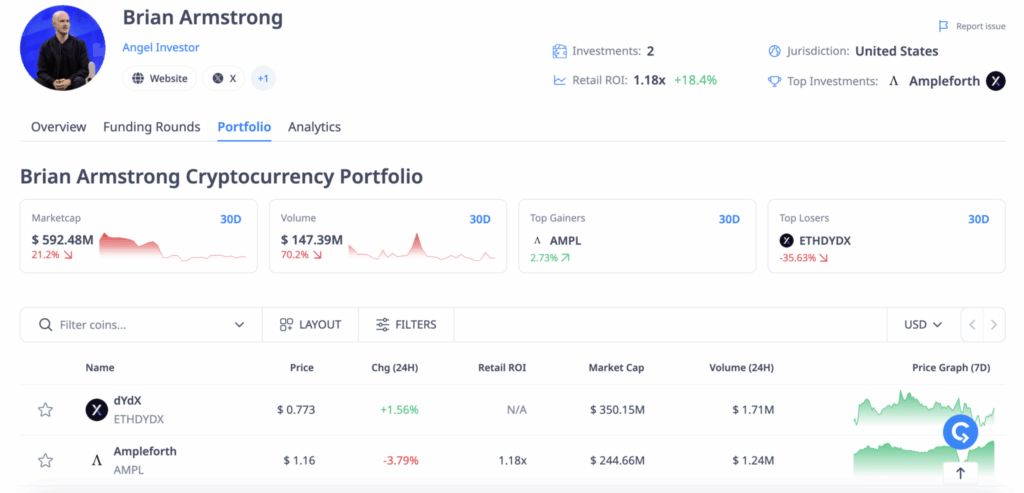Click the Filter coins search field
This screenshot has height=493, width=1024.
tap(140, 325)
